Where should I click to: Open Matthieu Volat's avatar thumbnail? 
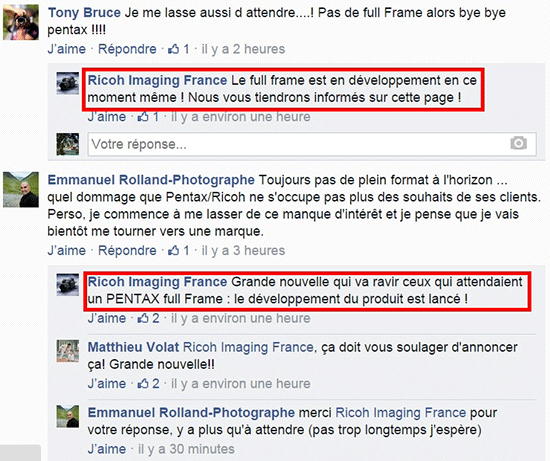pyautogui.click(x=68, y=351)
